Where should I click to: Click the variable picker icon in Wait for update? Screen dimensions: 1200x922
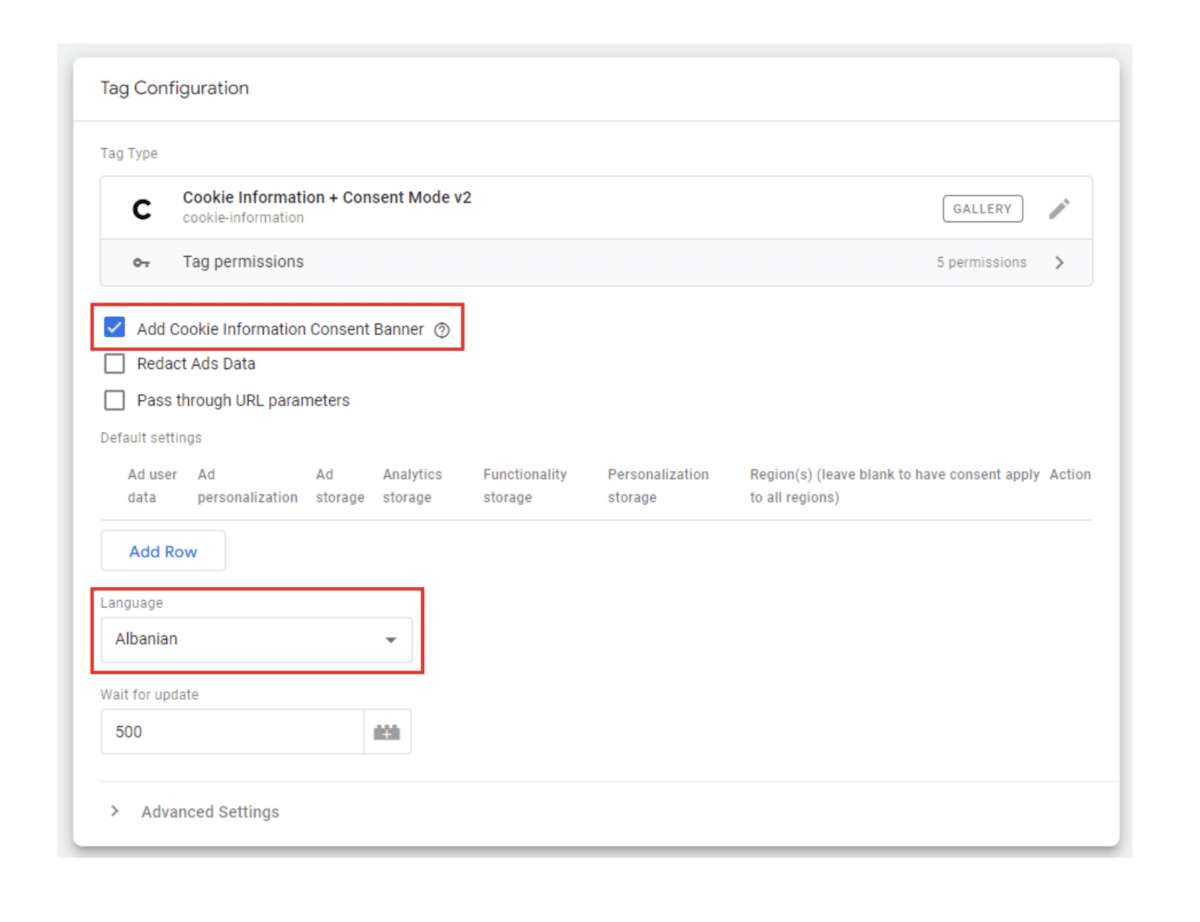point(387,731)
